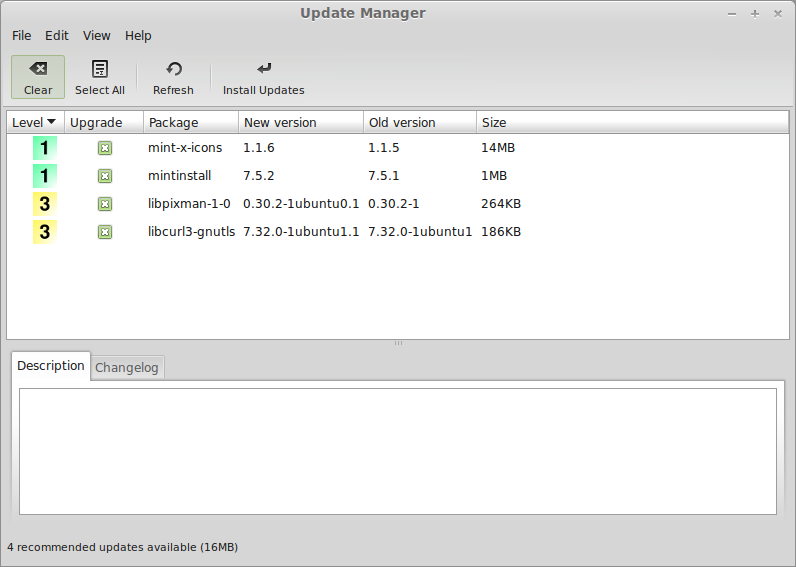
Task: Minimize the Update Manager window
Action: point(732,14)
